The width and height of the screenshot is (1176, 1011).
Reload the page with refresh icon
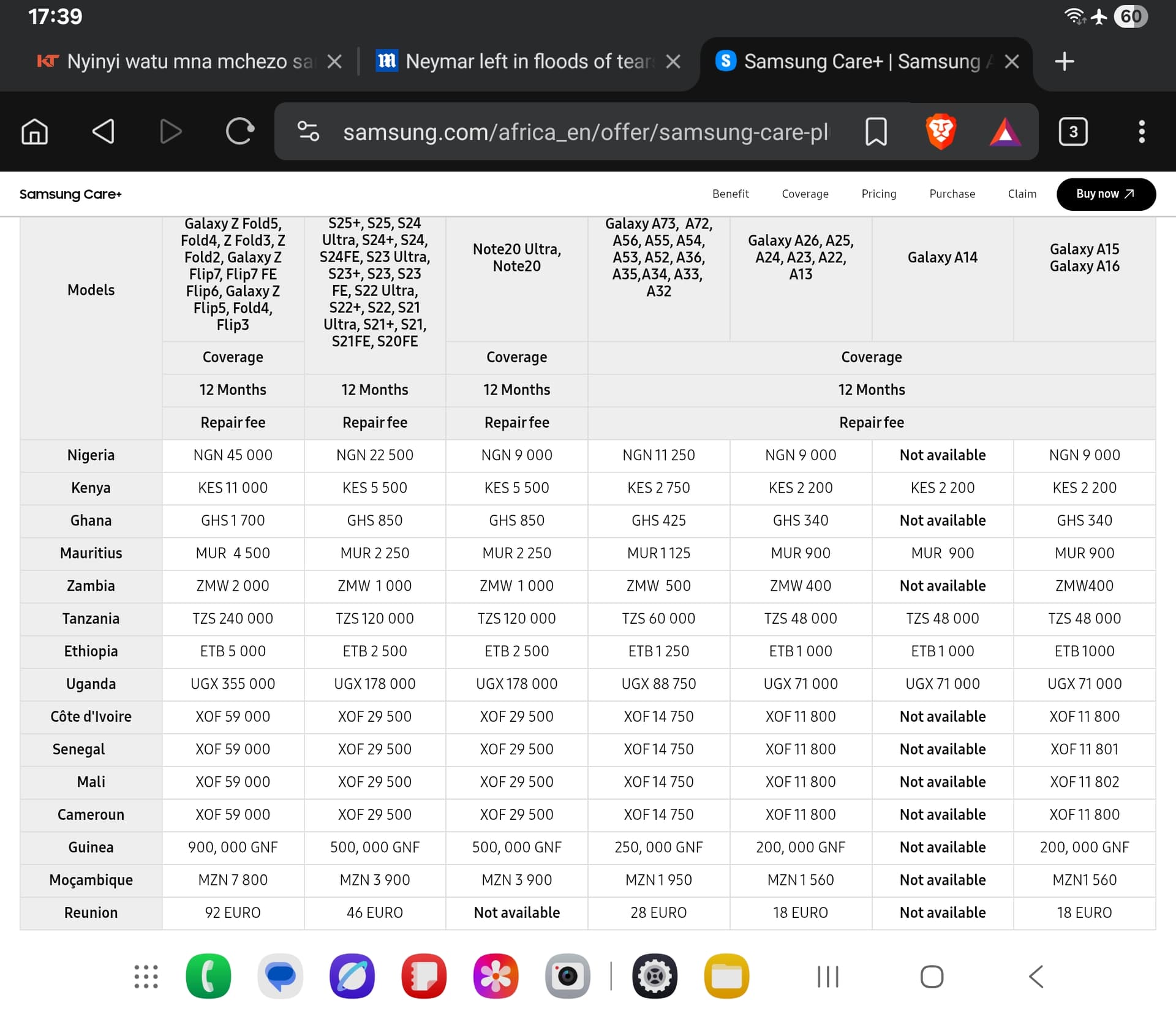(239, 132)
